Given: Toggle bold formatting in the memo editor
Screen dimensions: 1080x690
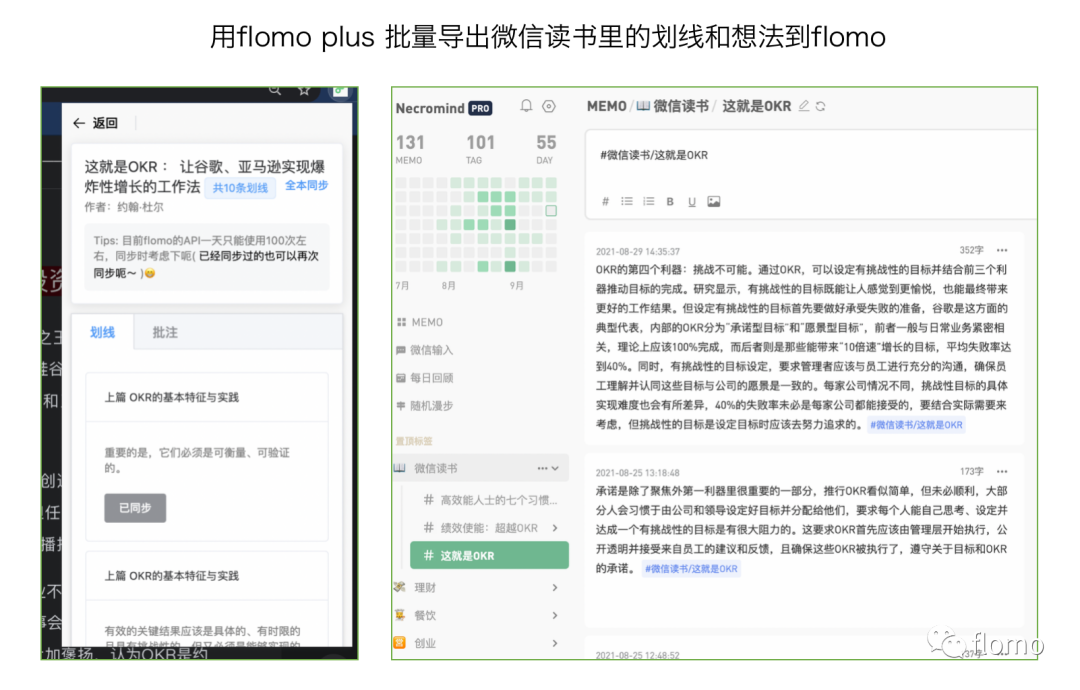Looking at the screenshot, I should 670,202.
